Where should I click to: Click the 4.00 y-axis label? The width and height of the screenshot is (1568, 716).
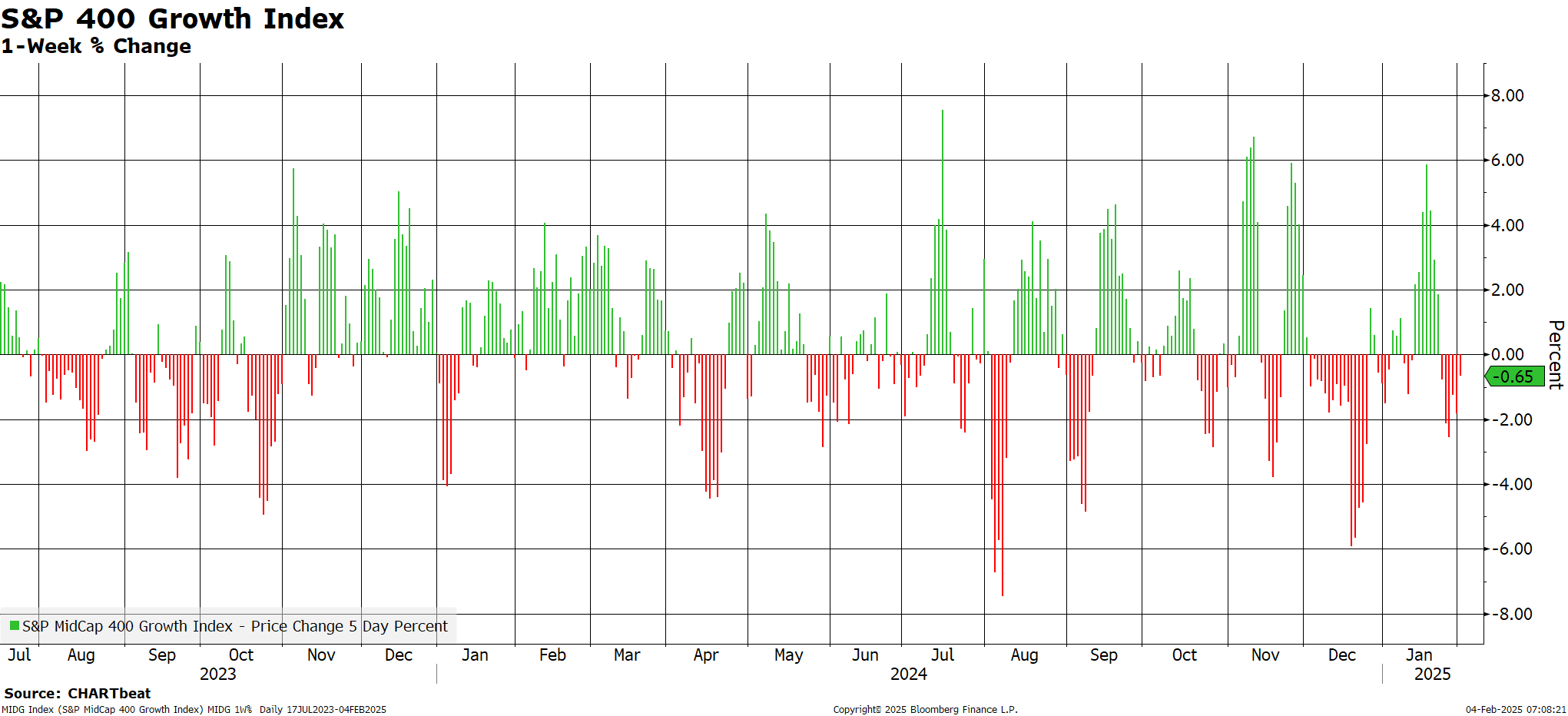(1507, 225)
